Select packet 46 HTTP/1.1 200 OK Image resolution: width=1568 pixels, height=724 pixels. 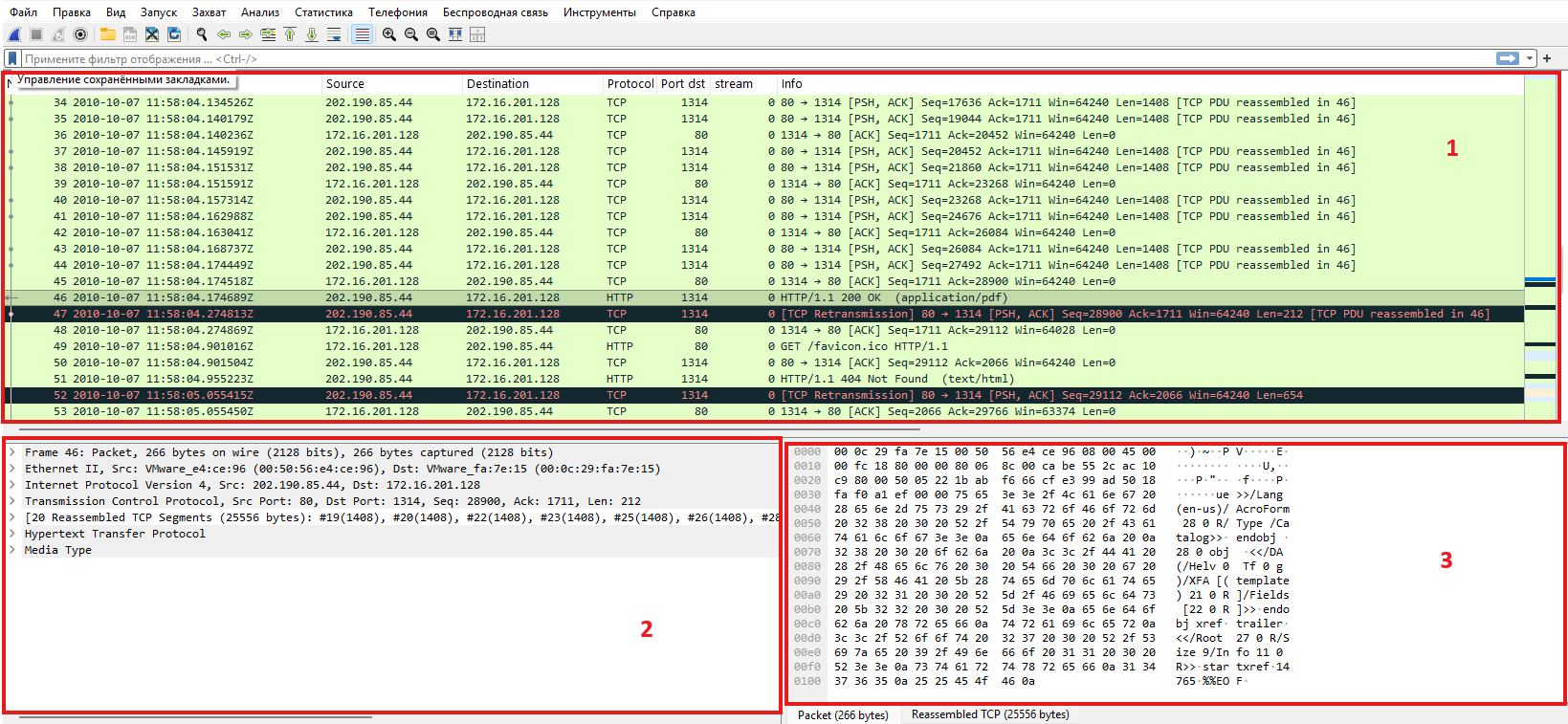[764, 298]
